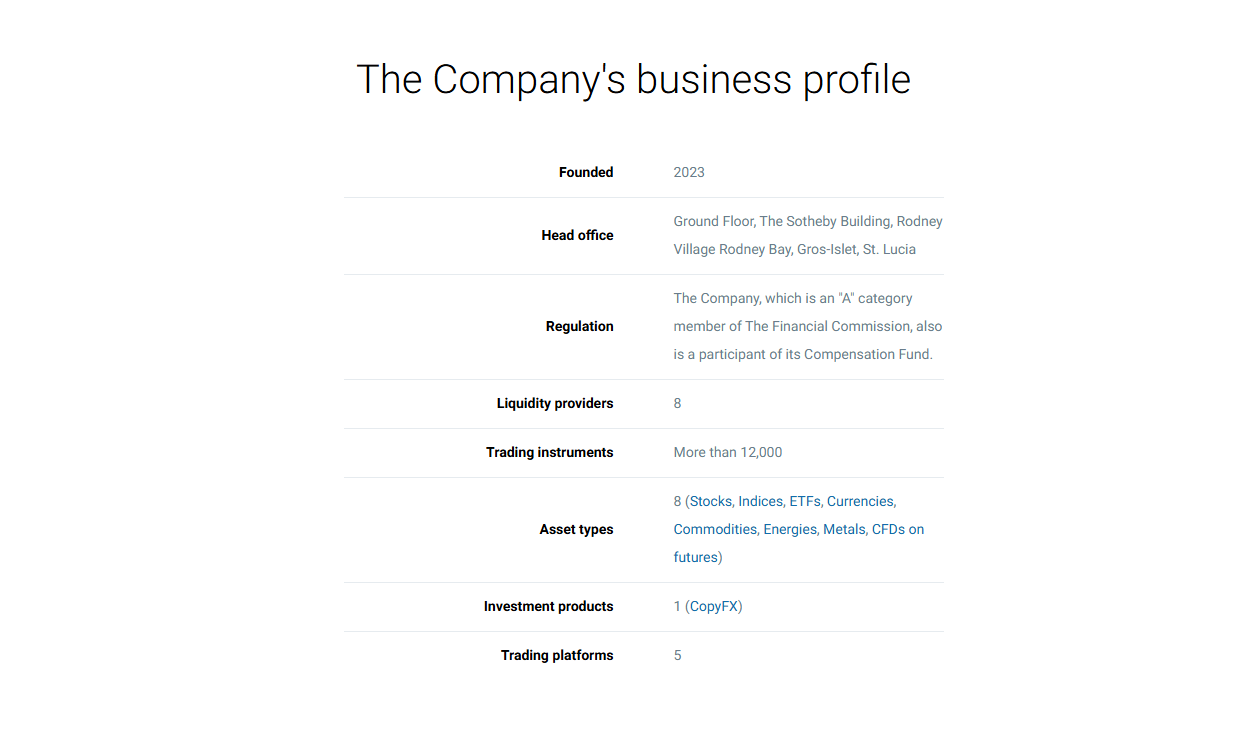Click the Liquidity providers label
The height and width of the screenshot is (733, 1257).
(x=555, y=403)
